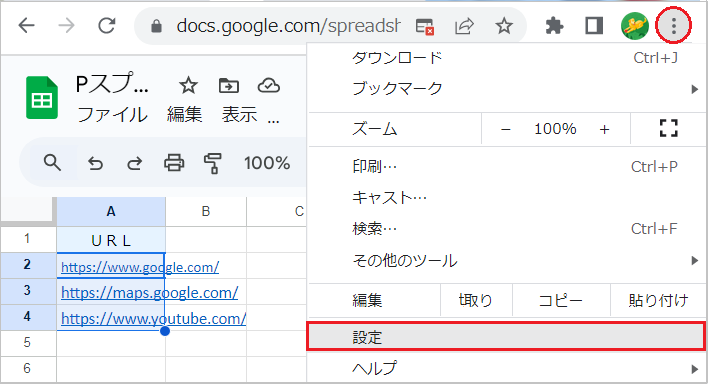Open the Sheets 100% zoom dropdown
The image size is (710, 385).
[267, 163]
